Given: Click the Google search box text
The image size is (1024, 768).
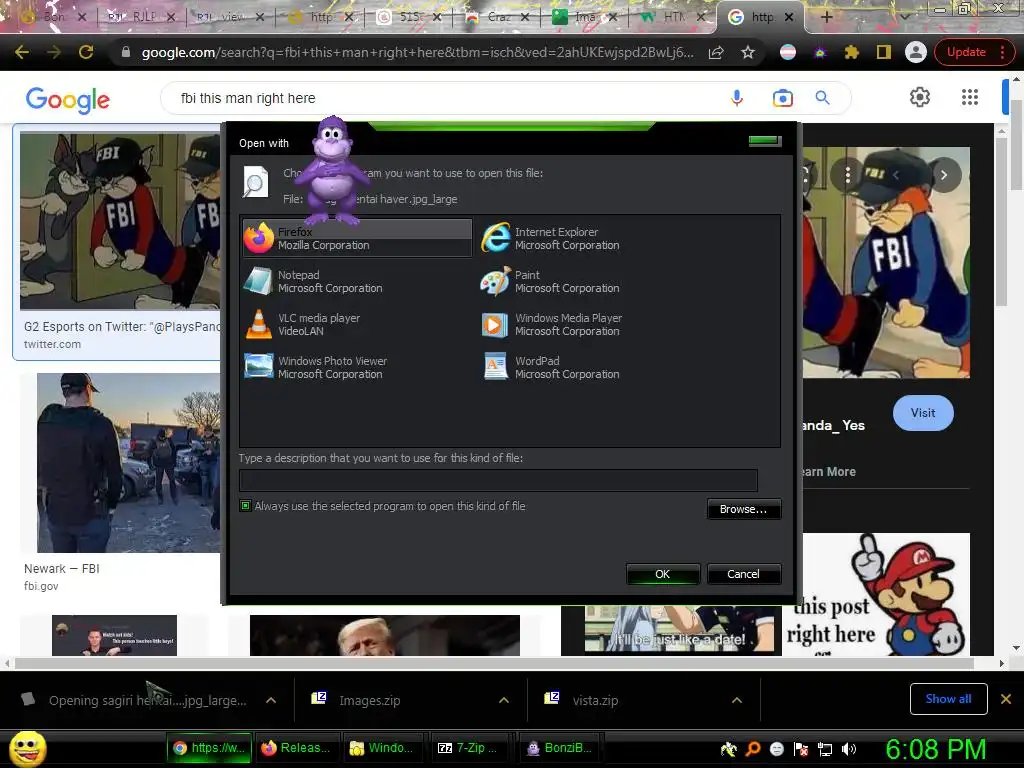Looking at the screenshot, I should coord(248,98).
